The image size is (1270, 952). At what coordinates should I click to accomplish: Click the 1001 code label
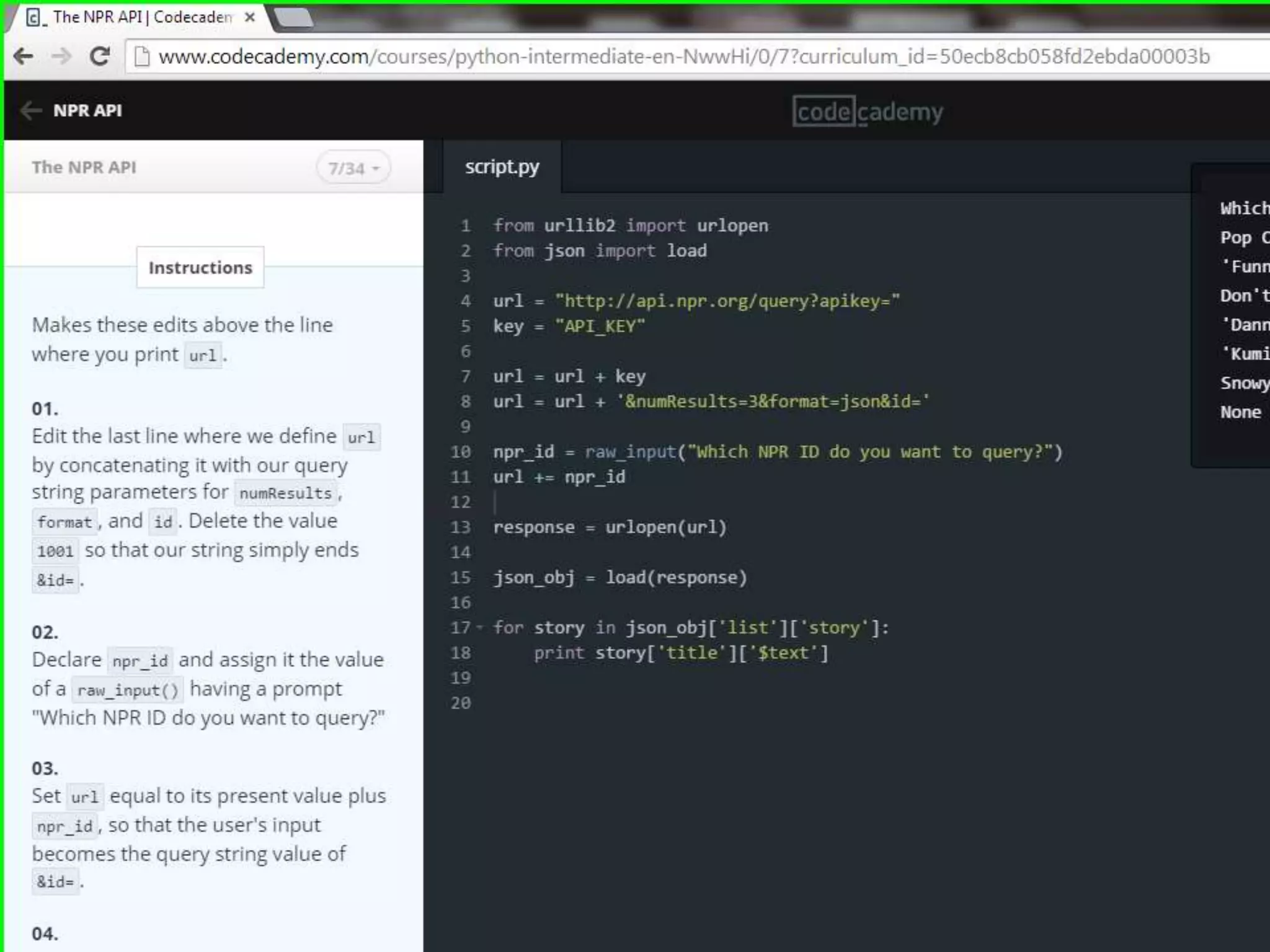click(55, 551)
